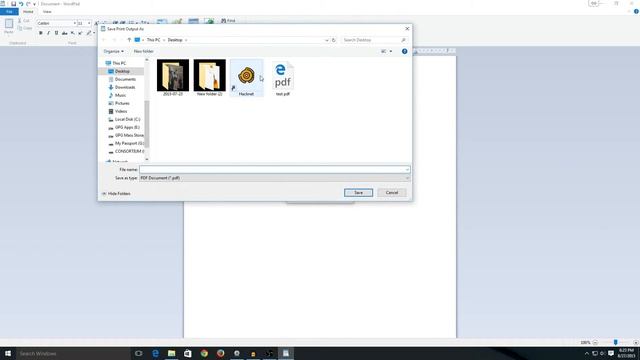The width and height of the screenshot is (640, 360).
Task: Toggle Underline formatting in WordPad
Action: tap(56, 33)
